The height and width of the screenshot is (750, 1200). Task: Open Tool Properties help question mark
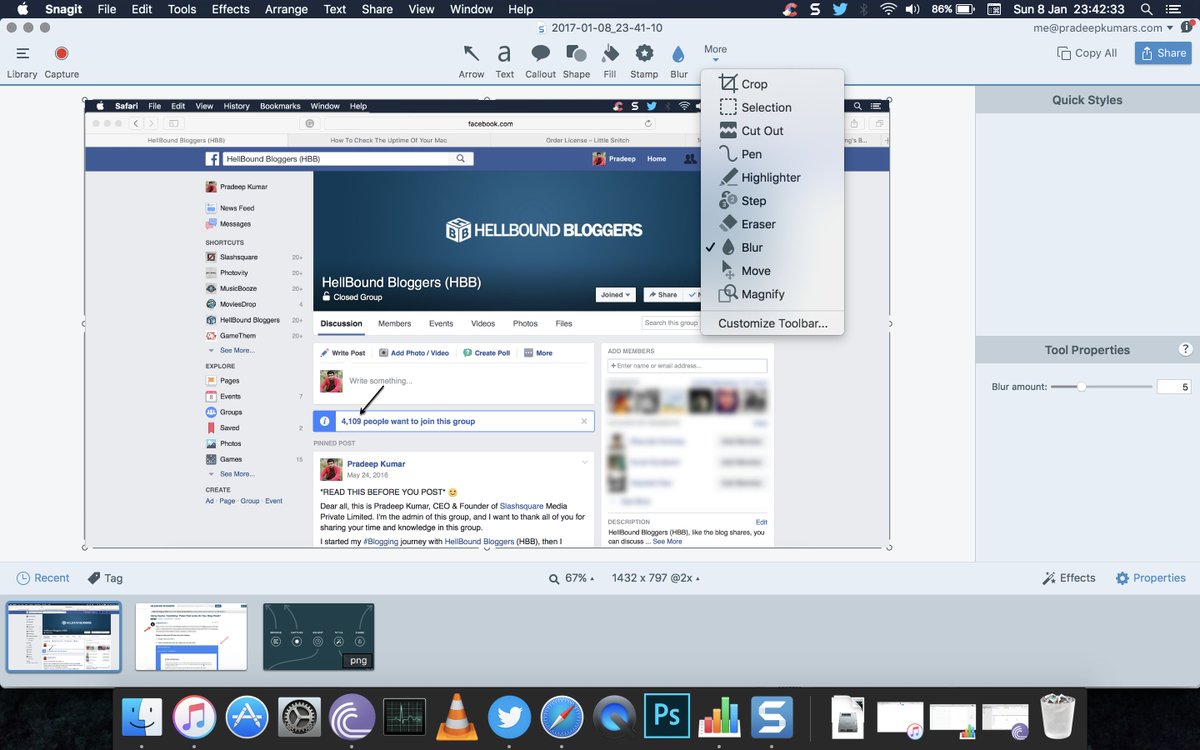[1185, 349]
